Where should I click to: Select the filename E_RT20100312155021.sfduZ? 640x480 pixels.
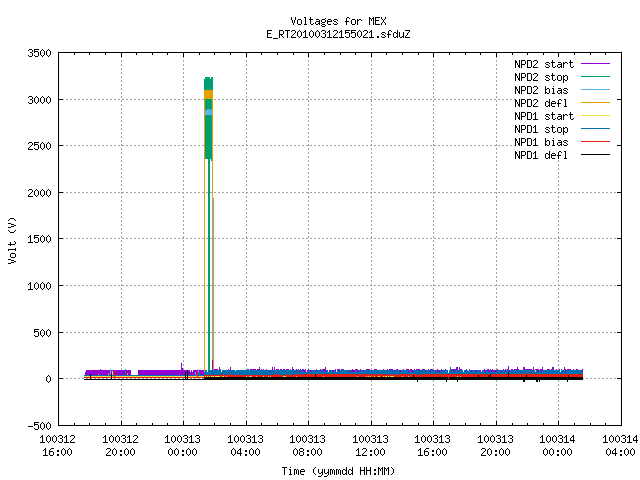[338, 34]
